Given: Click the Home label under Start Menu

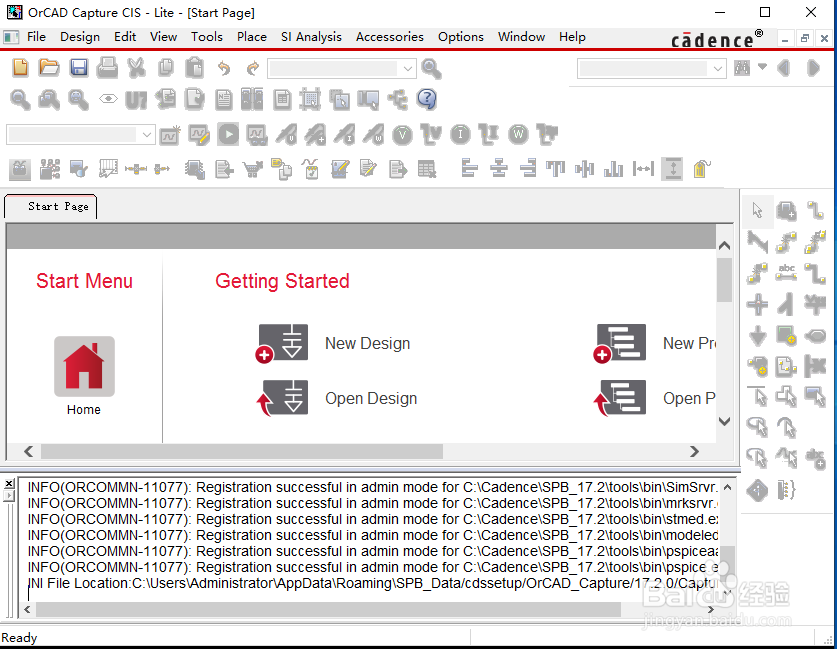Looking at the screenshot, I should 84,409.
